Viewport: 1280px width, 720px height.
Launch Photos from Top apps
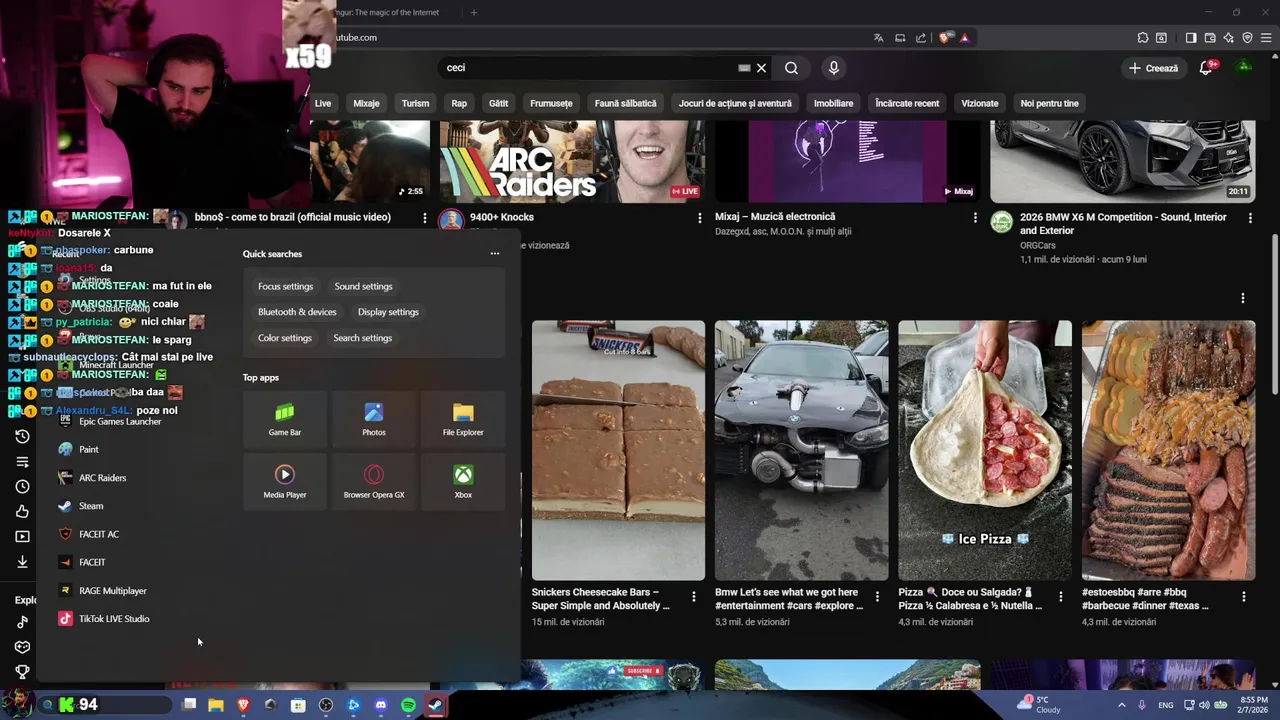click(x=374, y=419)
